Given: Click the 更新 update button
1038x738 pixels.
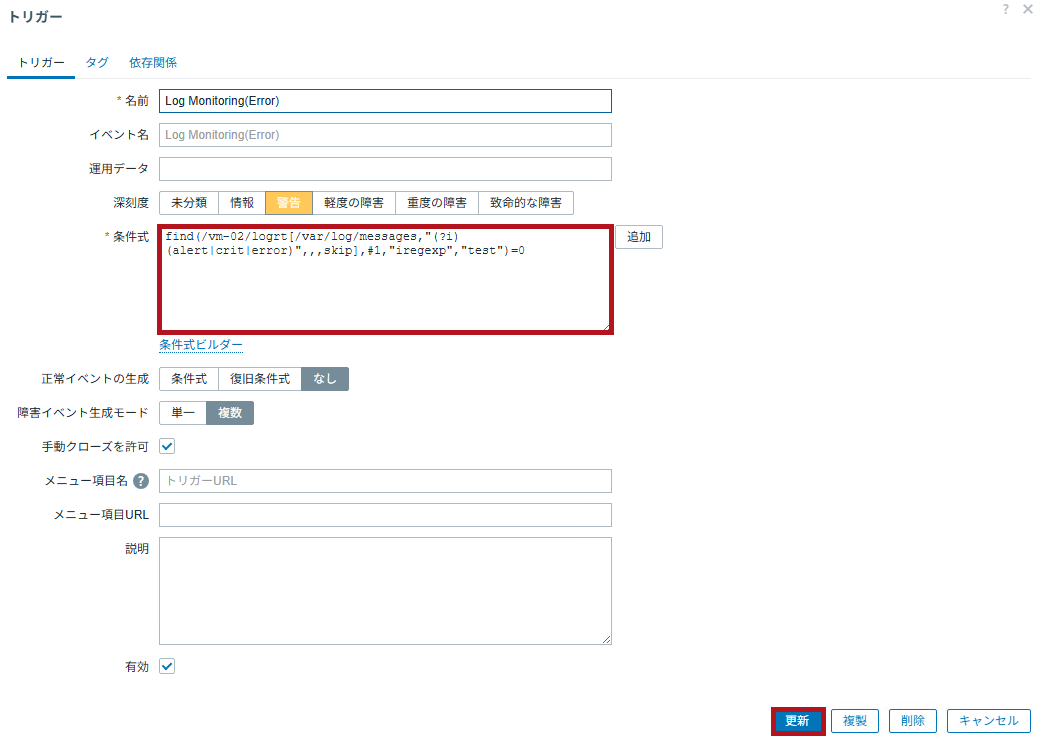Looking at the screenshot, I should [797, 721].
